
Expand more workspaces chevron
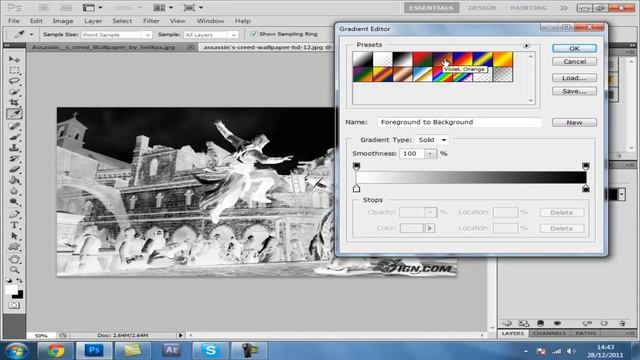[564, 8]
